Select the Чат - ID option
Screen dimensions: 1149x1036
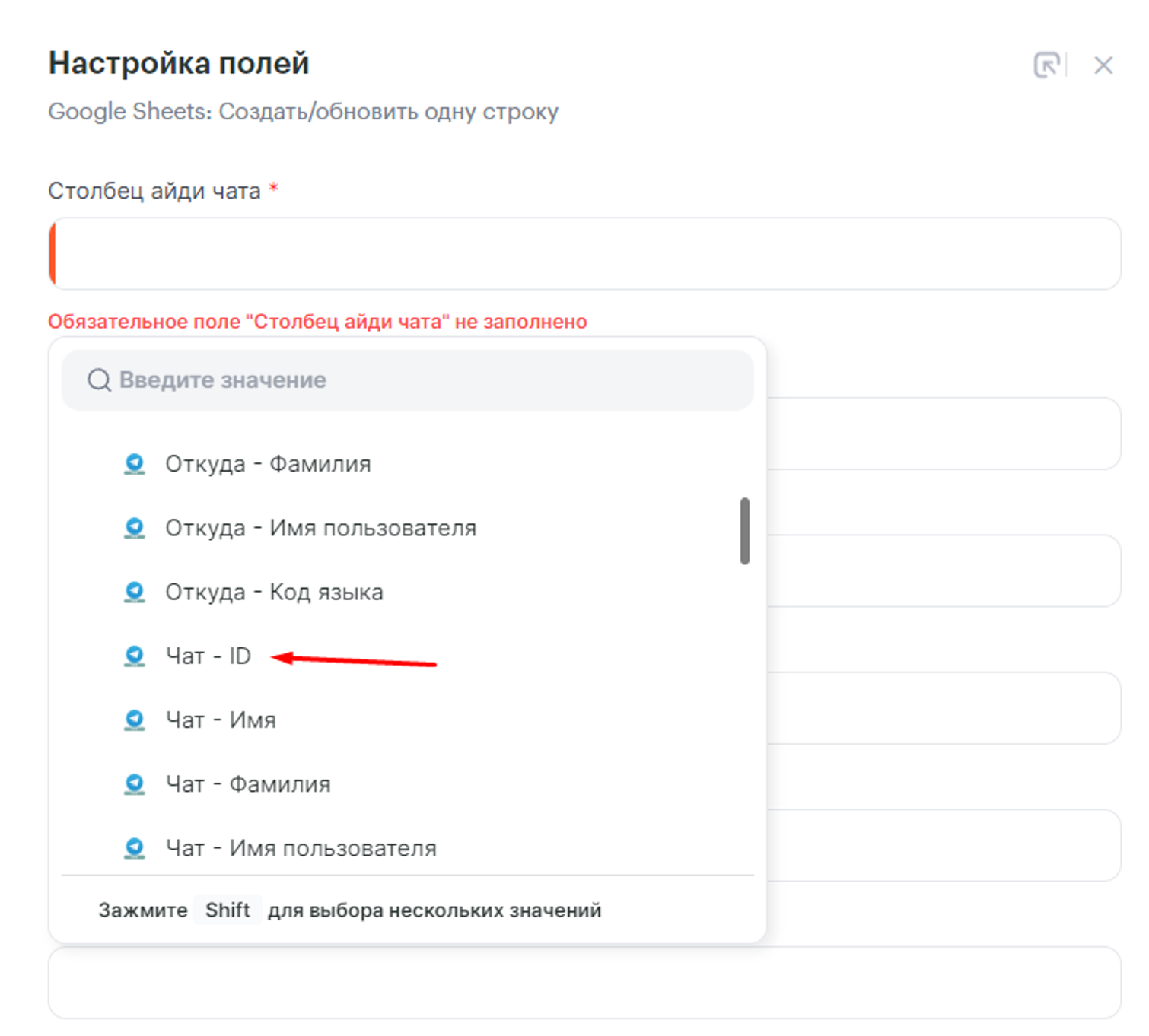point(208,656)
